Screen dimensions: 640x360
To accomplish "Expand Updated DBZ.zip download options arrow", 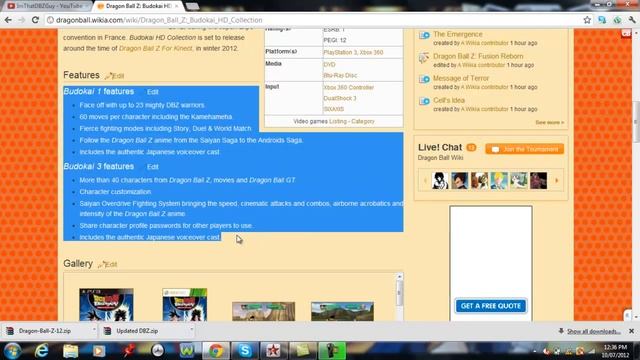I will coord(191,329).
